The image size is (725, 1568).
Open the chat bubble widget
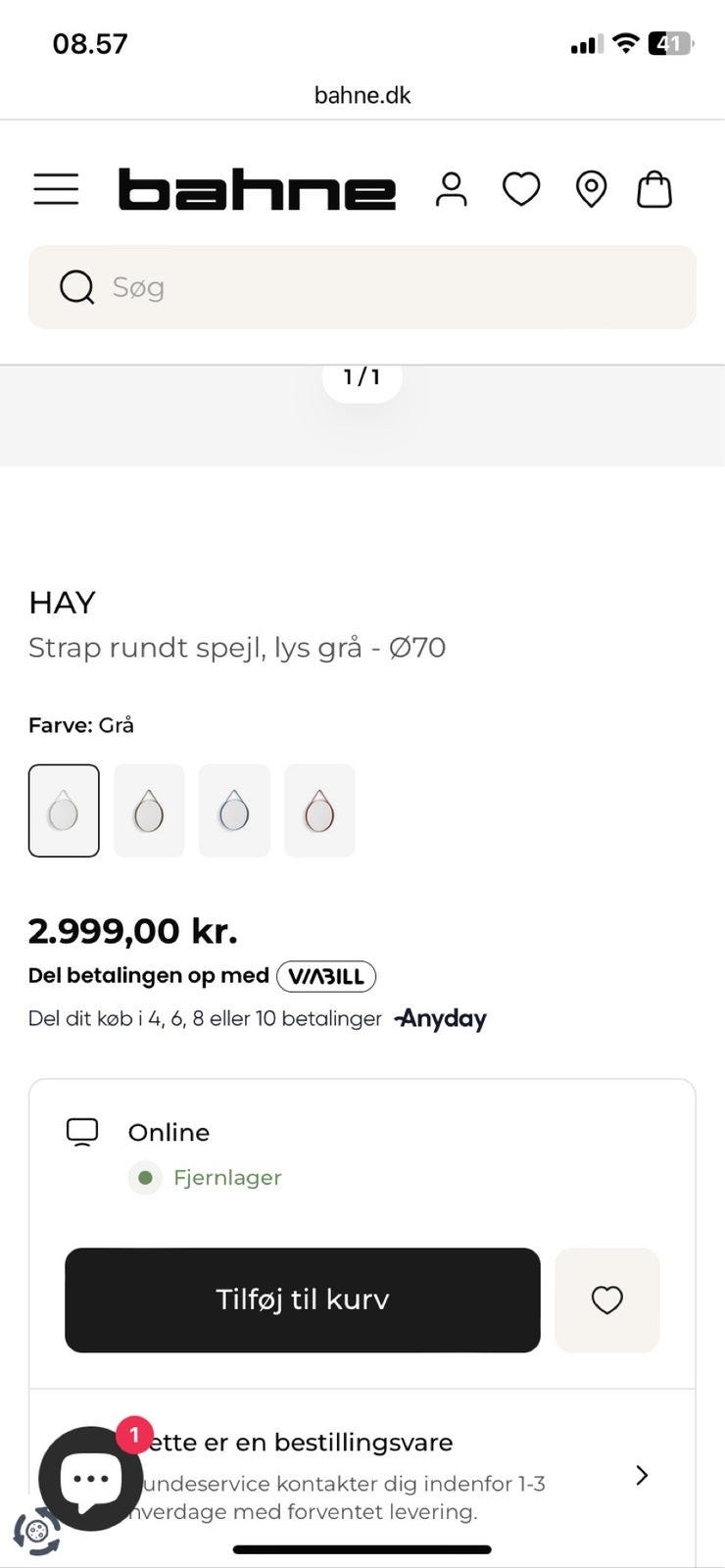tap(90, 1478)
